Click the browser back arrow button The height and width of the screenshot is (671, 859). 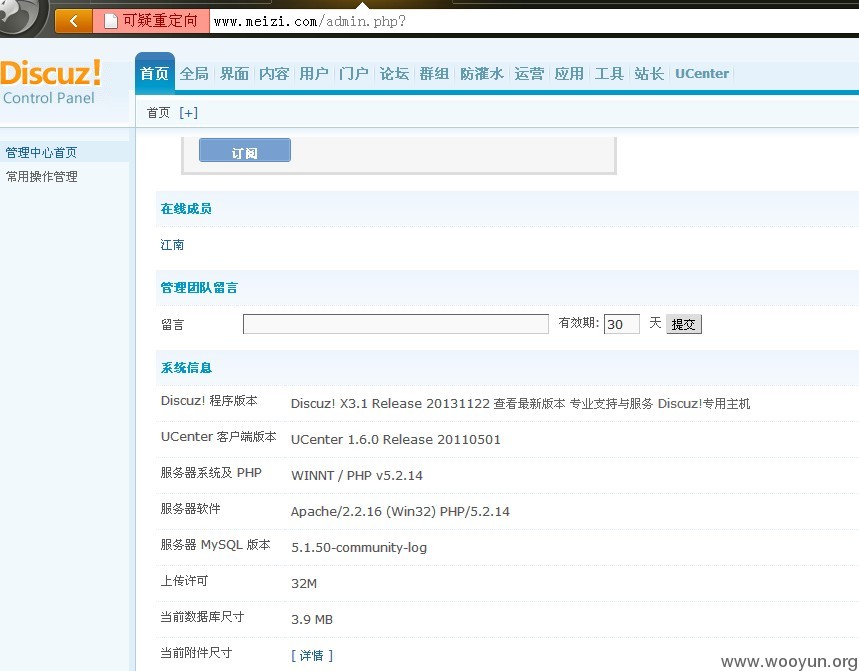73,21
